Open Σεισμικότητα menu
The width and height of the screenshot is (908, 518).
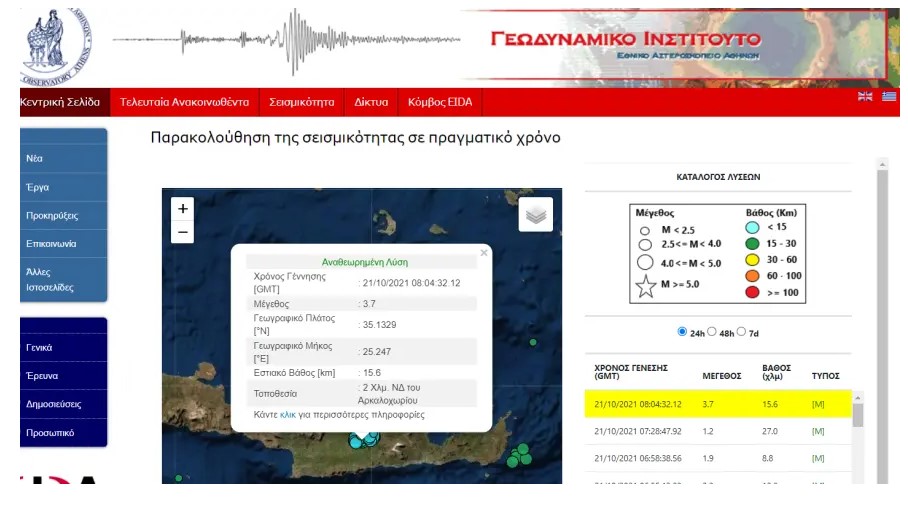tap(302, 102)
